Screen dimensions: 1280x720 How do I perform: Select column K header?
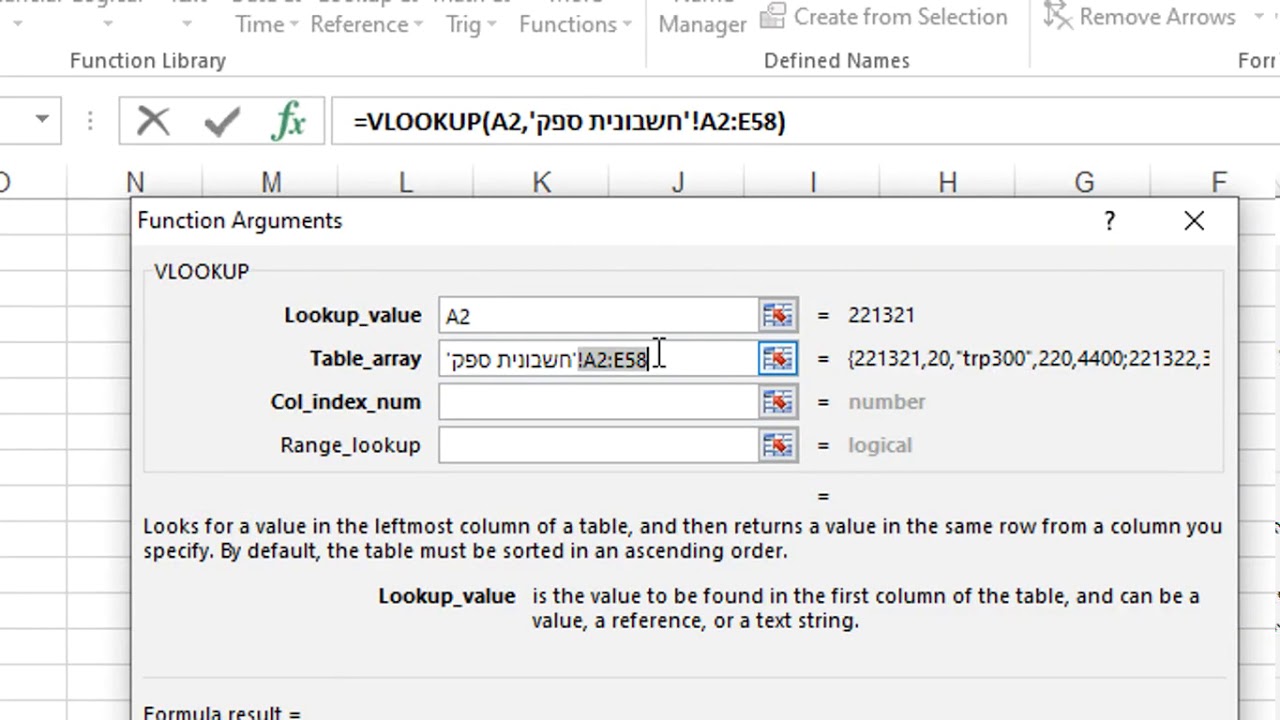point(541,182)
